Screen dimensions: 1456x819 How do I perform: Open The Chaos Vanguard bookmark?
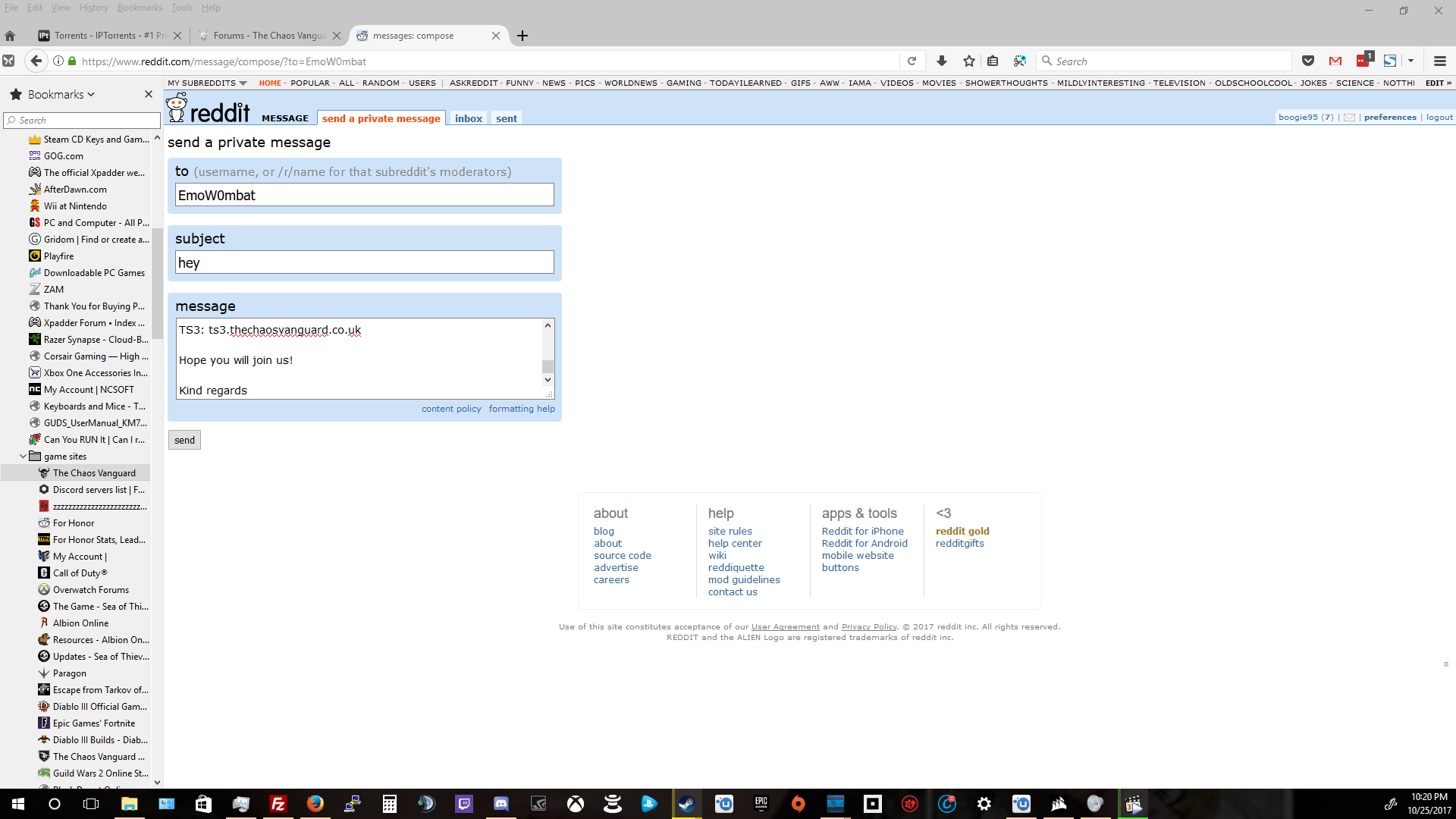[94, 473]
